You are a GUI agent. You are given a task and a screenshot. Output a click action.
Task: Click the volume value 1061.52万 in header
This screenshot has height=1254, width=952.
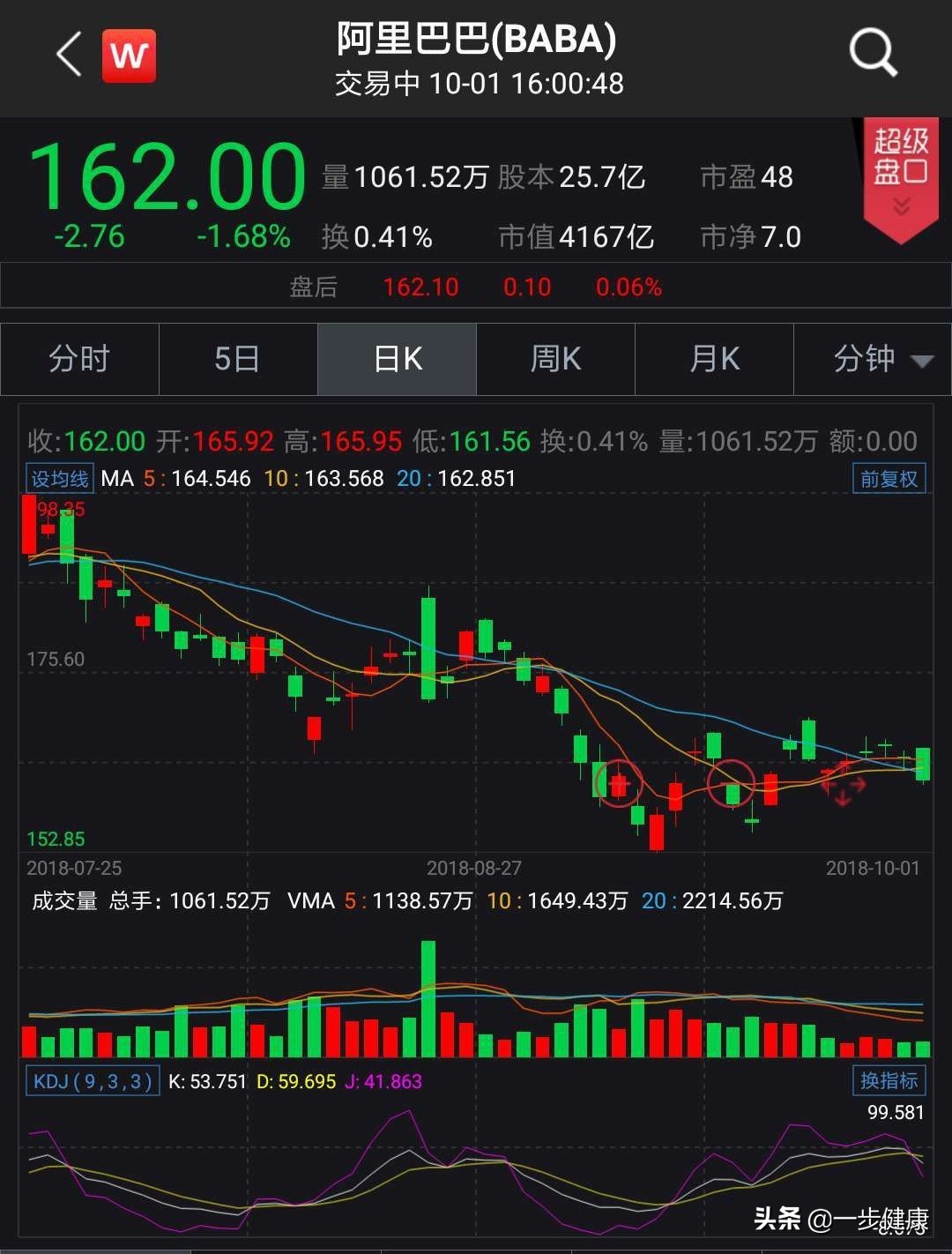(421, 177)
